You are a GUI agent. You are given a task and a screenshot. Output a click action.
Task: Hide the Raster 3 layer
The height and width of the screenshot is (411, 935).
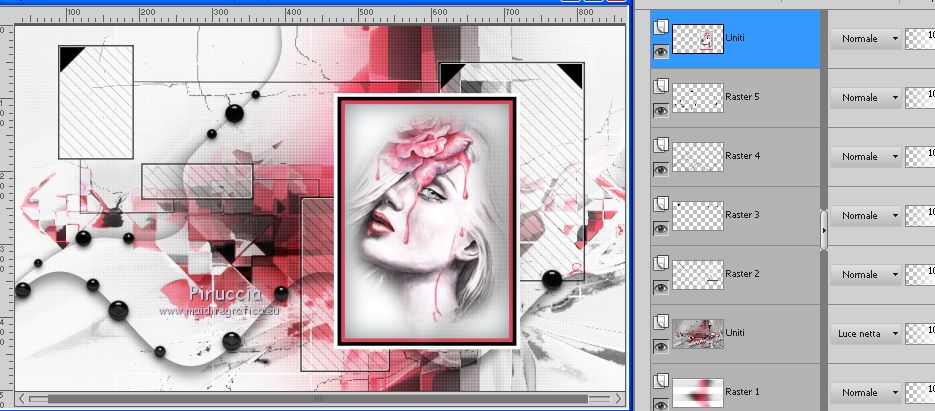pos(661,228)
